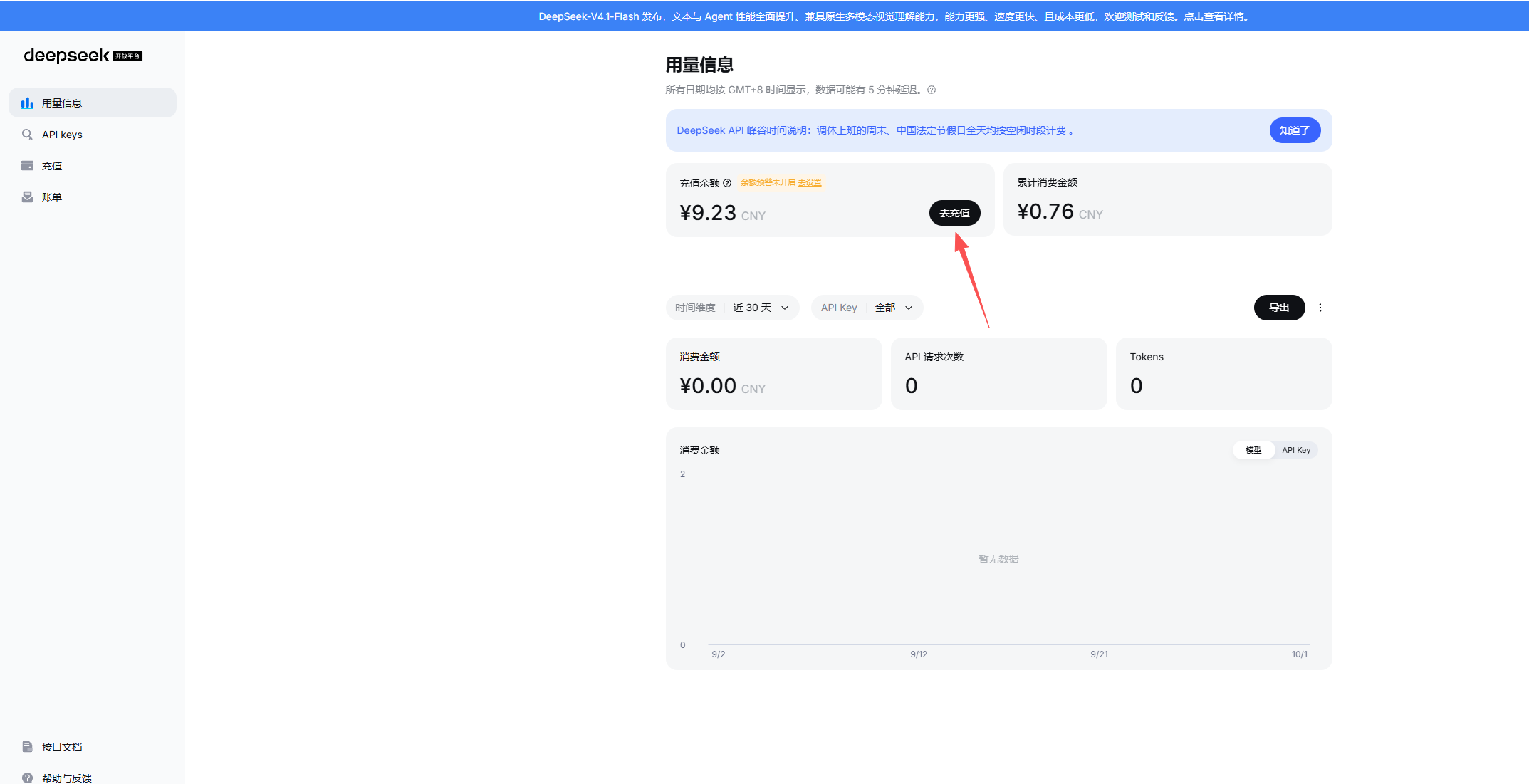Viewport: 1529px width, 784px height.
Task: Click the 去充值 button
Action: (954, 213)
